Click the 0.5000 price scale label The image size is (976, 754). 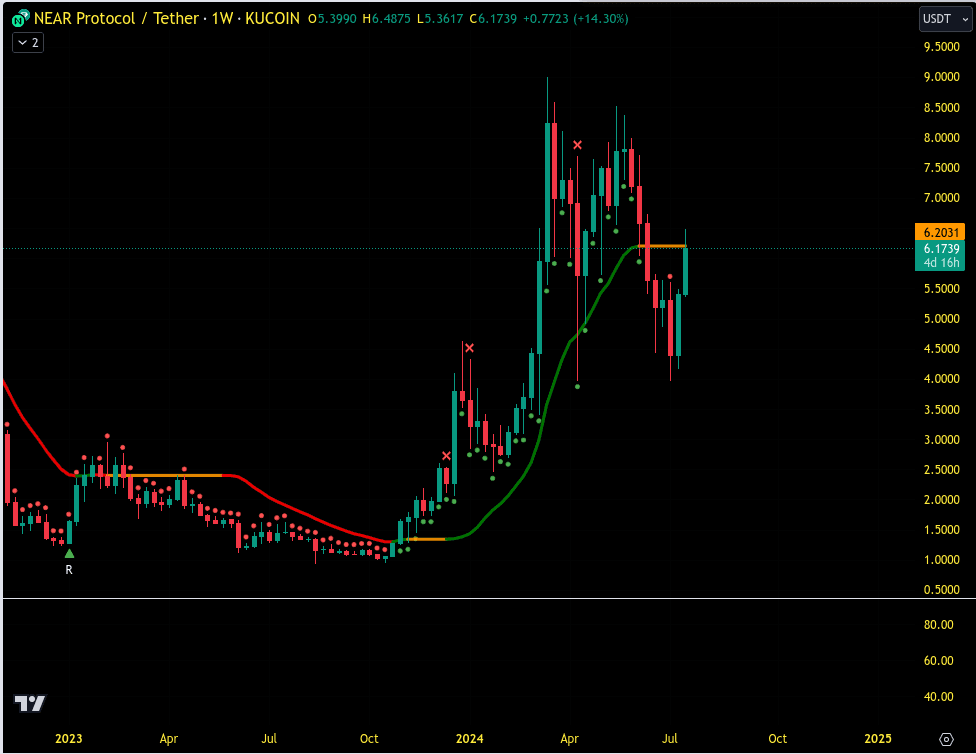[942, 590]
